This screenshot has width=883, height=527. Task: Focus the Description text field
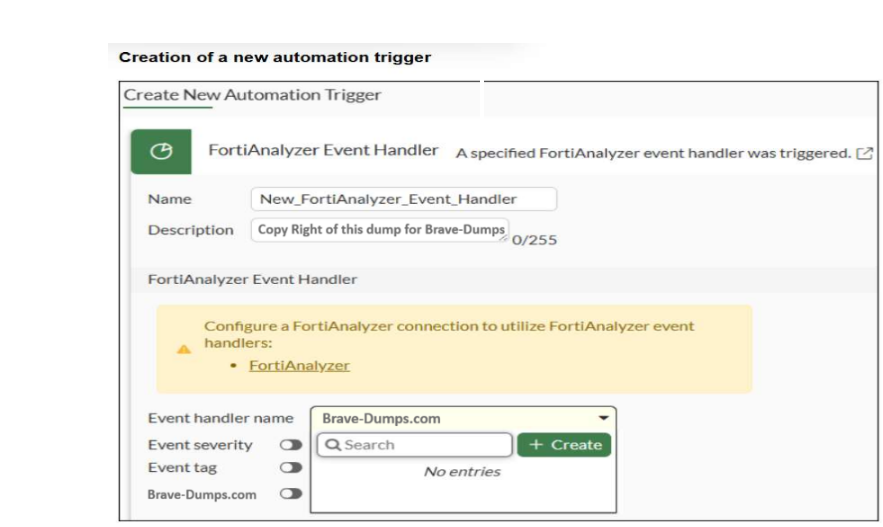[380, 229]
